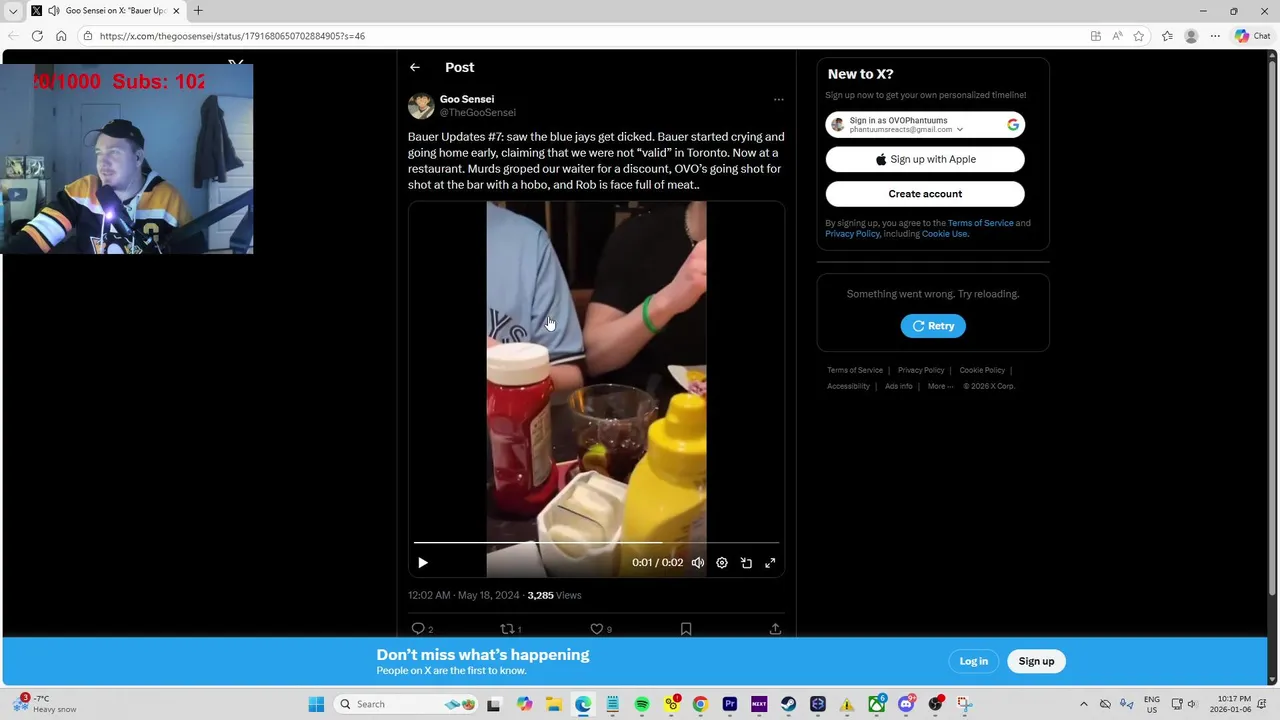Open video settings gear
This screenshot has width=1280, height=720.
click(722, 563)
